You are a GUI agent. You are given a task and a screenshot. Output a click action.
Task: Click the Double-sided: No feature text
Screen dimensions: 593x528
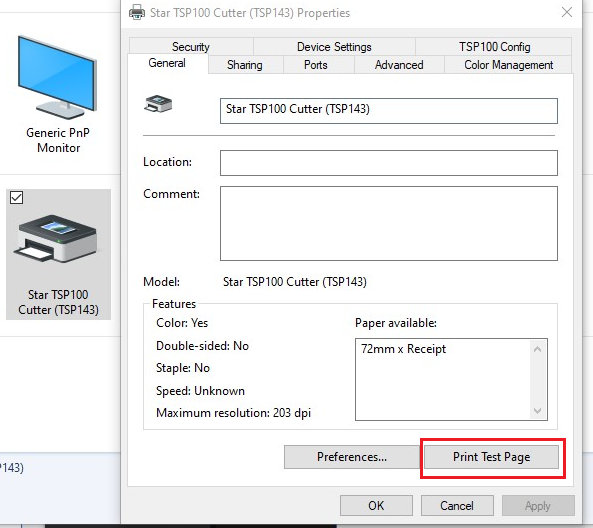click(x=202, y=346)
